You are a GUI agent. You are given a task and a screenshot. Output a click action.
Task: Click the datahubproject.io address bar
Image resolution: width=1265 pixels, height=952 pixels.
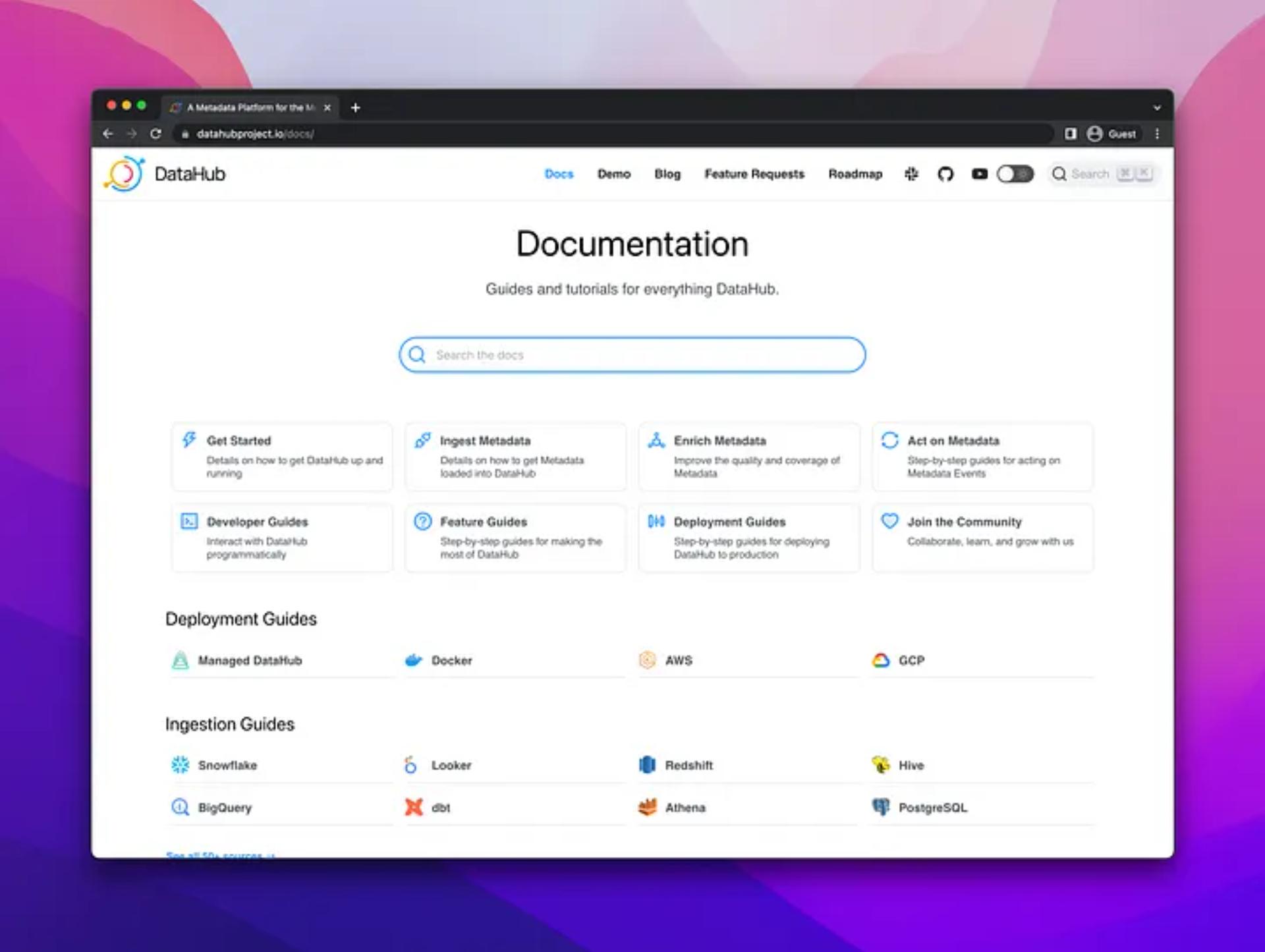tap(613, 134)
